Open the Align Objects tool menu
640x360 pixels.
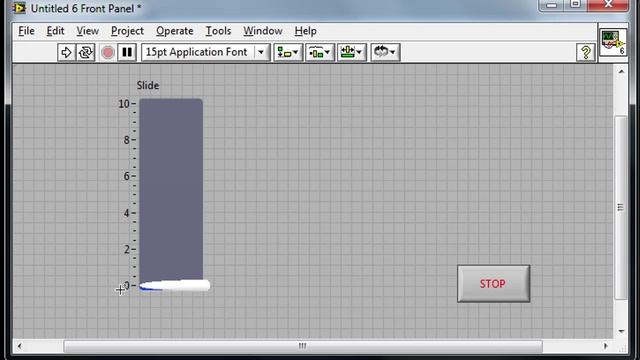point(288,52)
